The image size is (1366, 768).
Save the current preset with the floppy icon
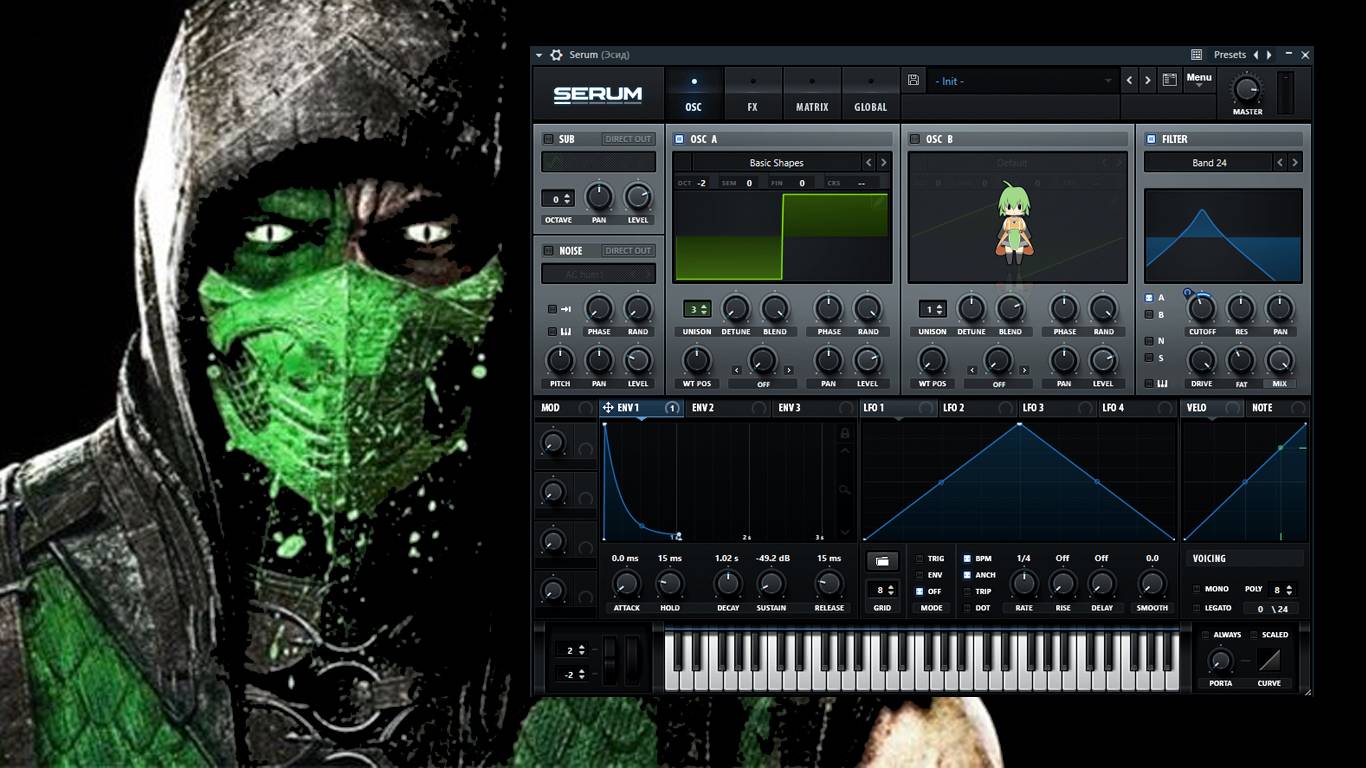tap(913, 81)
